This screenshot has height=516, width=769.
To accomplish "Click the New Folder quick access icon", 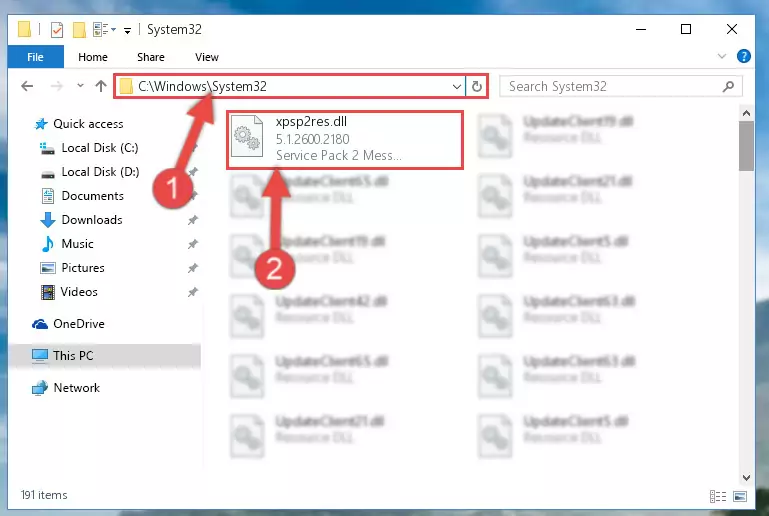I will tap(79, 30).
